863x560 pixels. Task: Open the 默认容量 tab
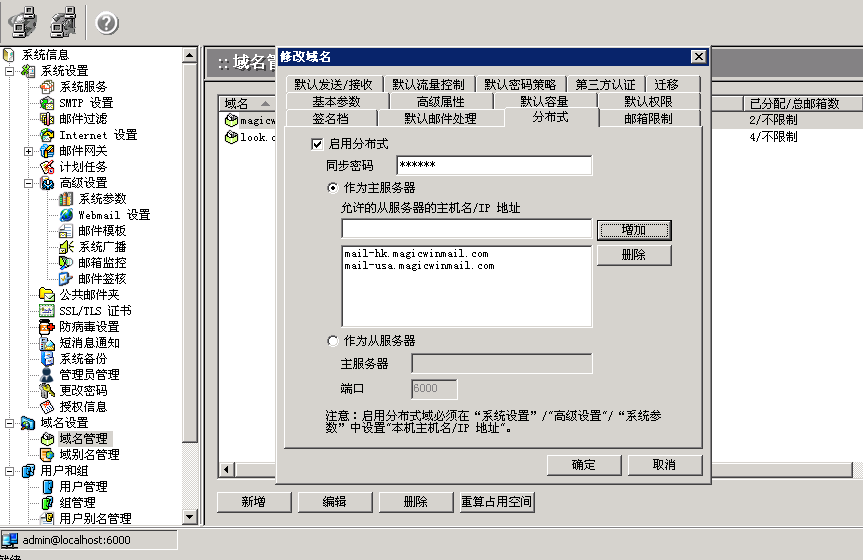point(544,101)
